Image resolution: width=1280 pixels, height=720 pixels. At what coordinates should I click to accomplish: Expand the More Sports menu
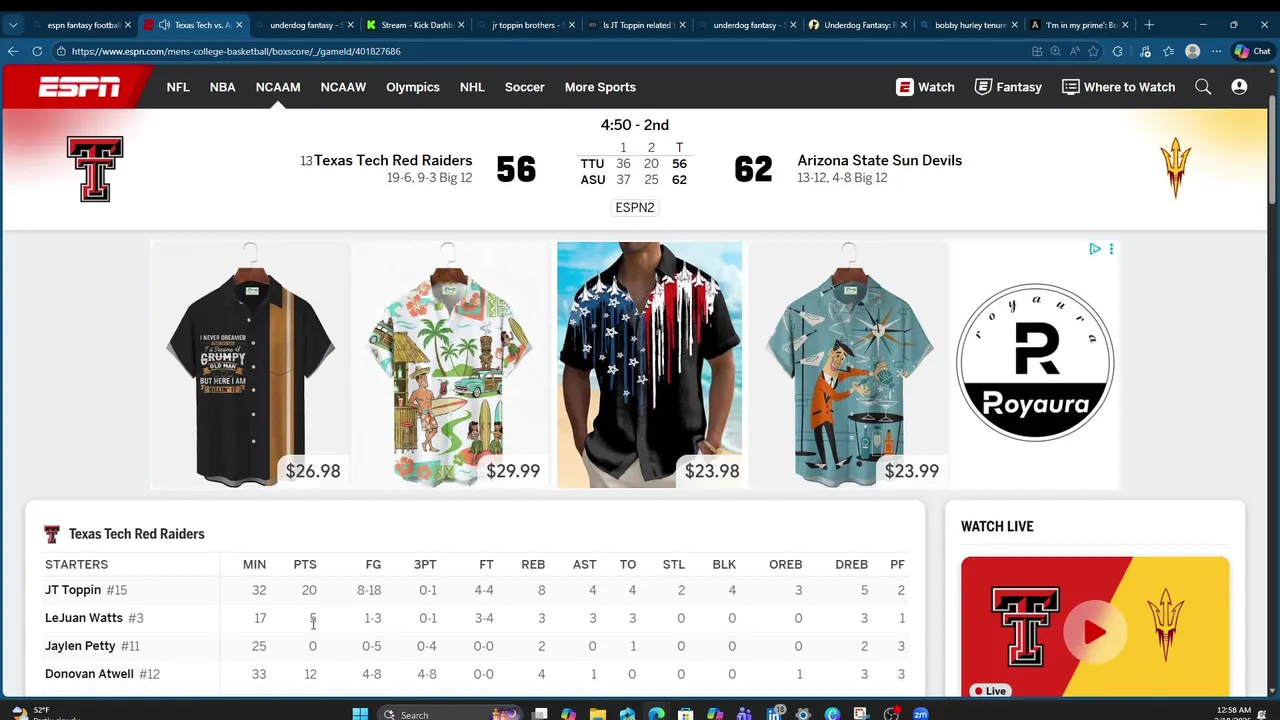600,87
